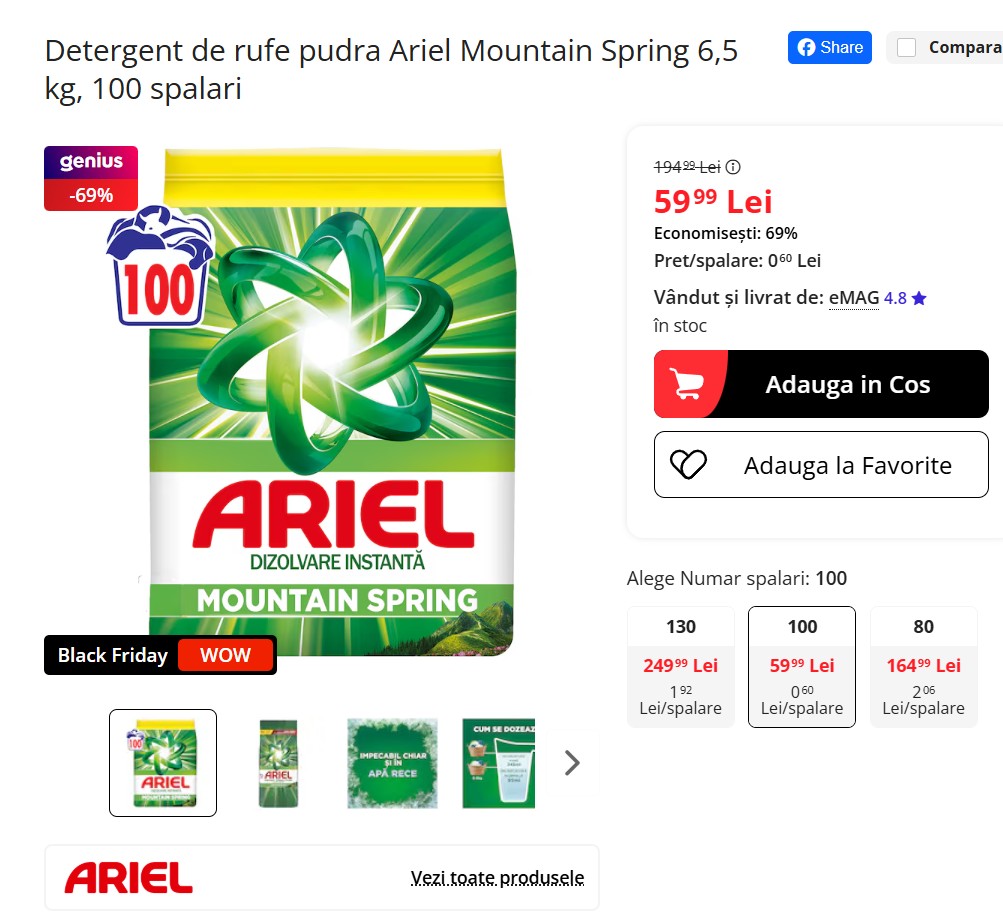Add the product to cart with Adauga in Cos
1003x921 pixels.
pos(821,384)
